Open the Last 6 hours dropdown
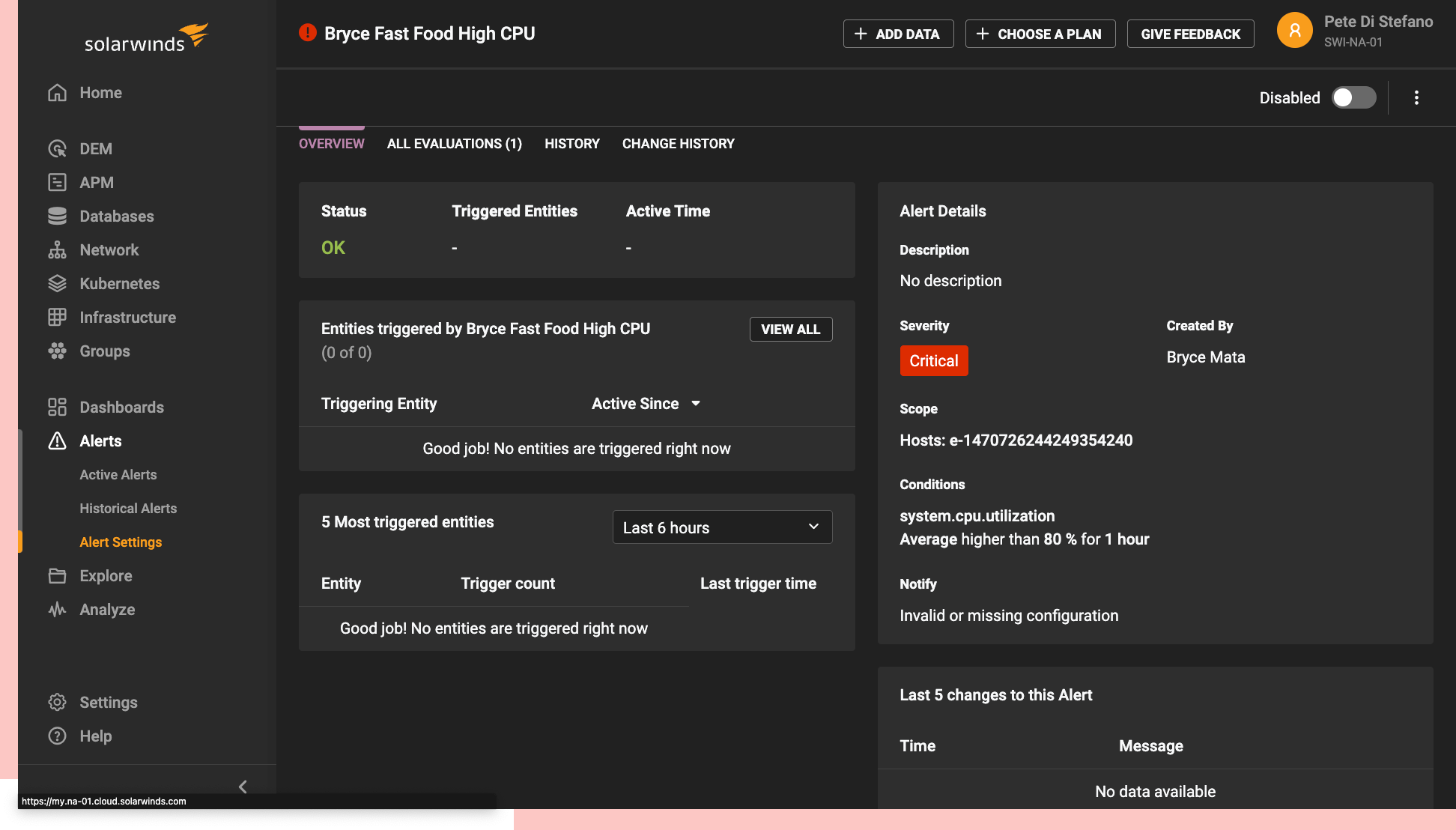The height and width of the screenshot is (830, 1456). [721, 527]
